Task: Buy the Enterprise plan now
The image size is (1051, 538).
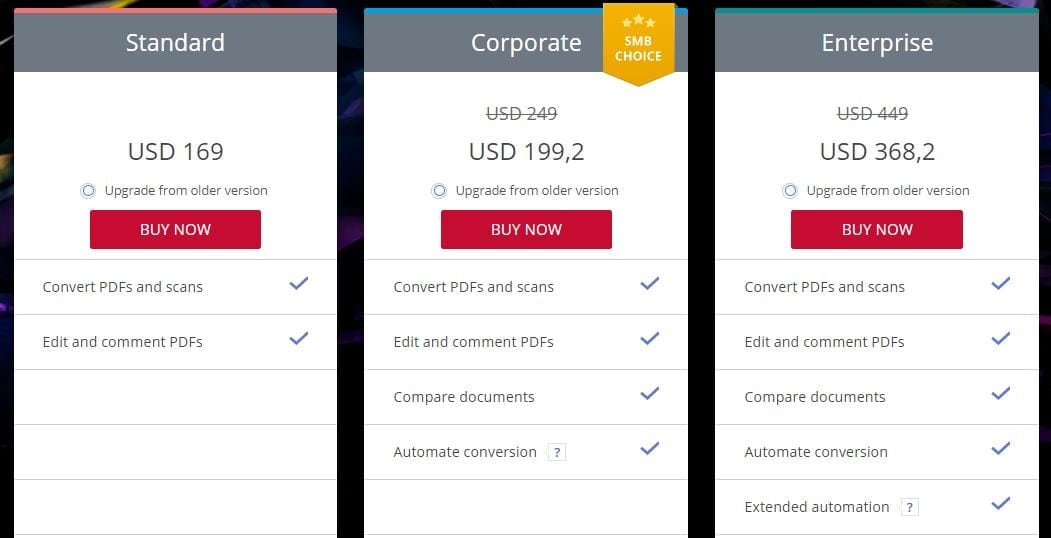Action: 877,230
